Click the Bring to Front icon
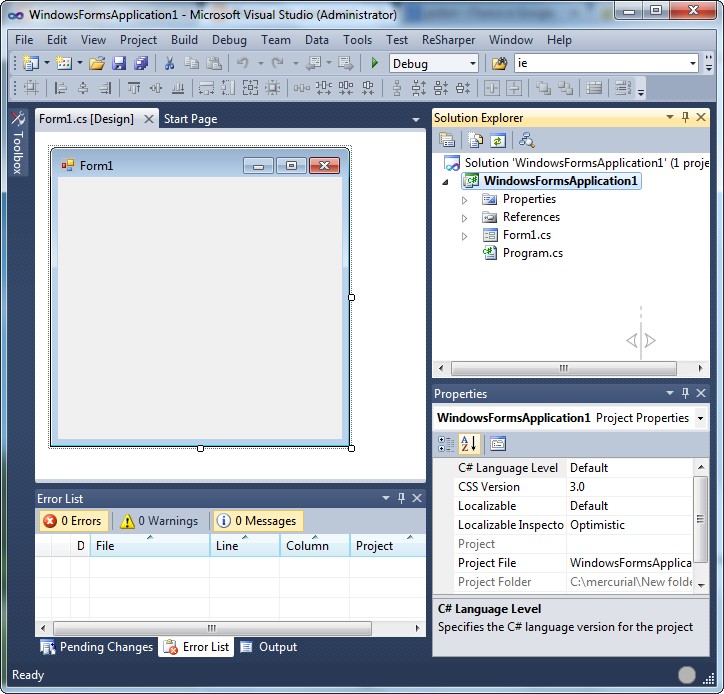724x694 pixels. (543, 87)
